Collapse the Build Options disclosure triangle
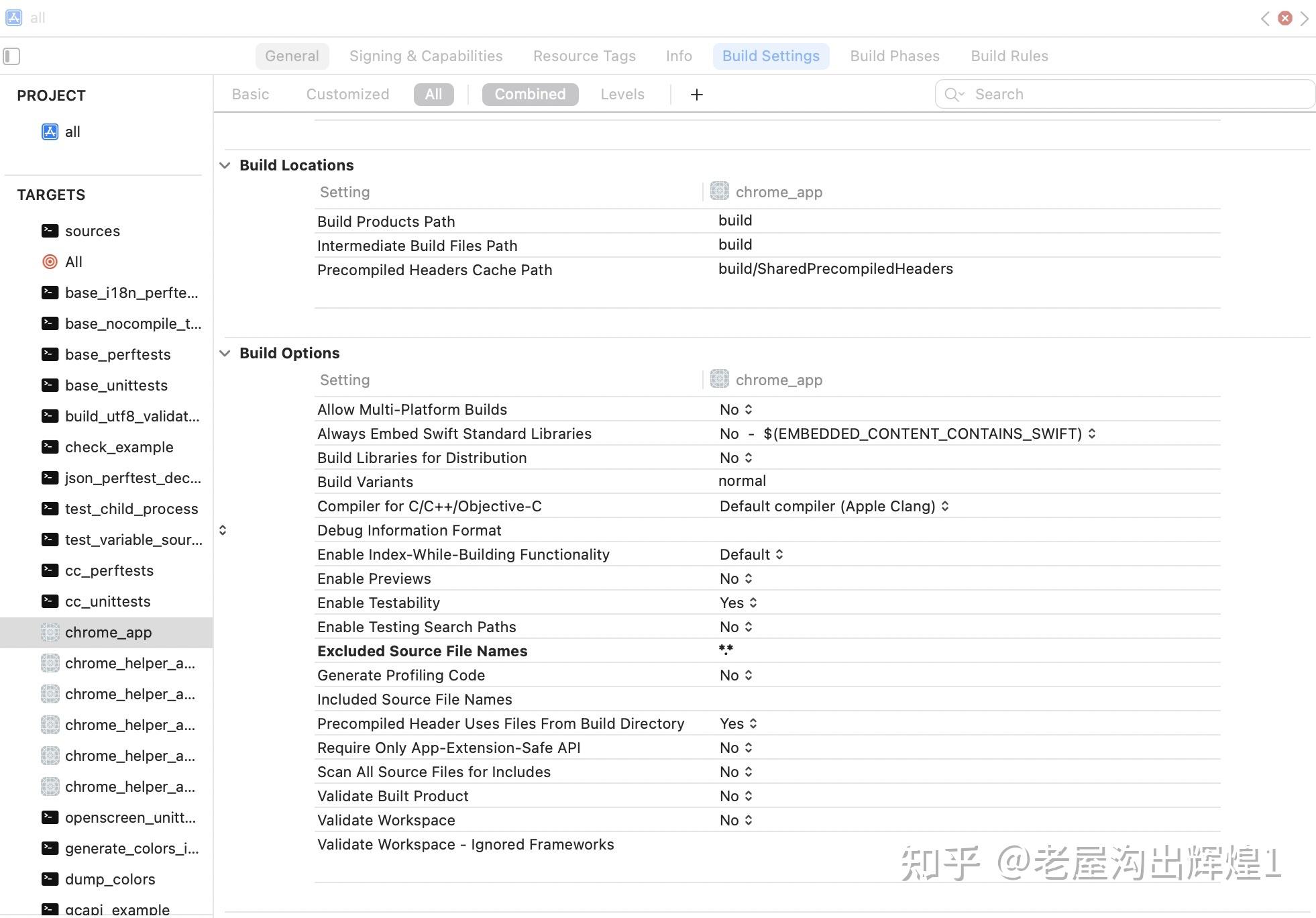Screen dimensions: 1316x918 click(225, 353)
